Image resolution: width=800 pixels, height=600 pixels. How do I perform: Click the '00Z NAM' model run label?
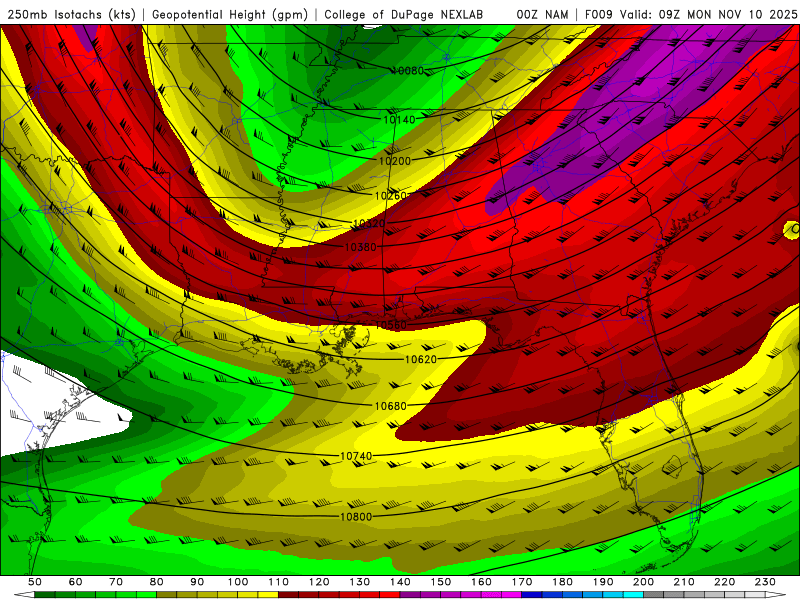pyautogui.click(x=542, y=14)
